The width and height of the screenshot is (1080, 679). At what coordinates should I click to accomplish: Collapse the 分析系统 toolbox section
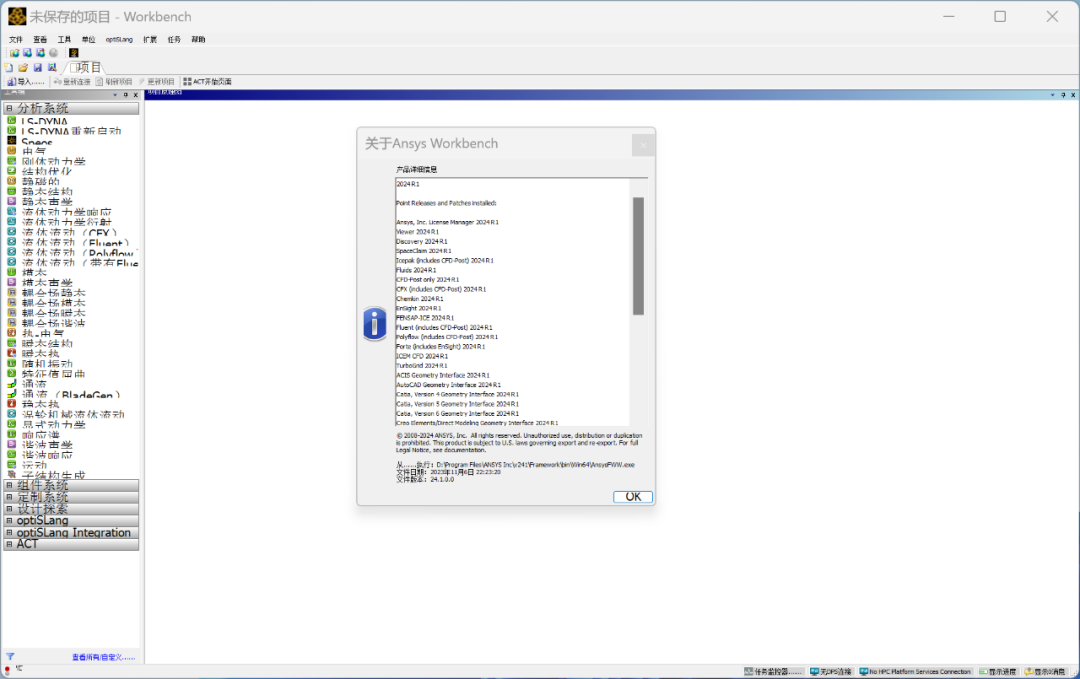pos(9,109)
